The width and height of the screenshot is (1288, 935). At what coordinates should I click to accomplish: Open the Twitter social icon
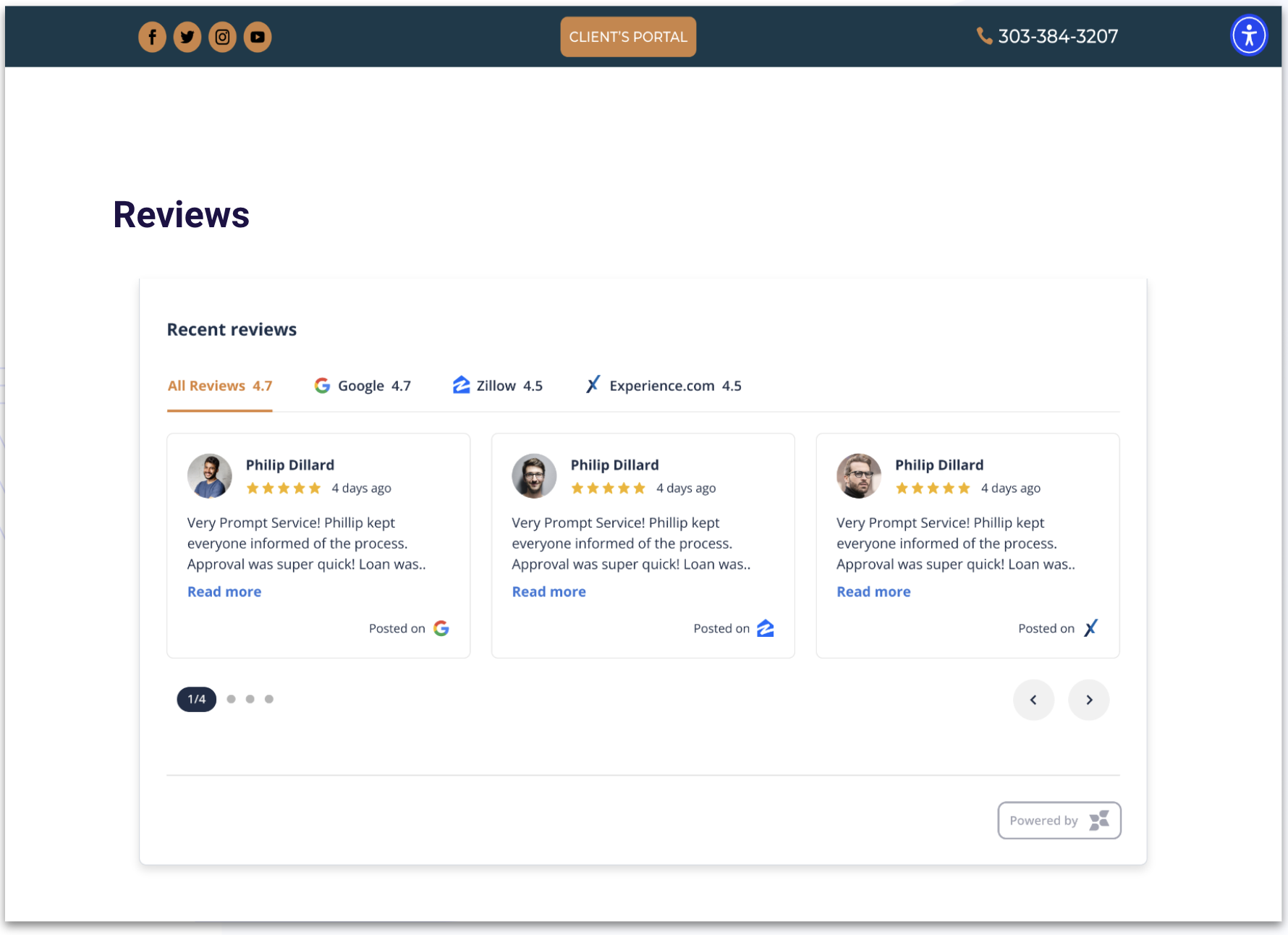pos(187,37)
